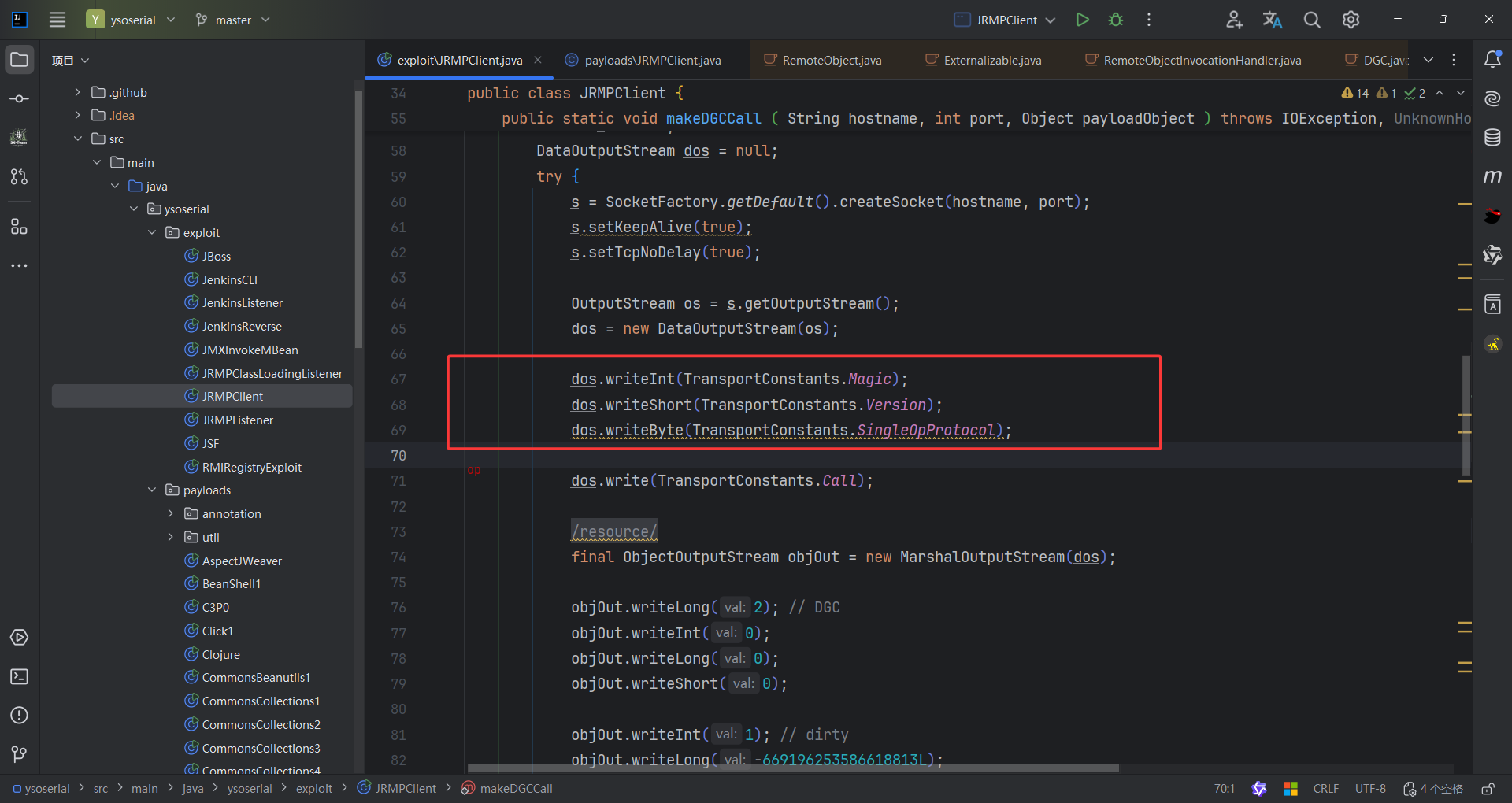Open the Maven tool window
Screen dimensions: 1512x803
tap(1492, 176)
